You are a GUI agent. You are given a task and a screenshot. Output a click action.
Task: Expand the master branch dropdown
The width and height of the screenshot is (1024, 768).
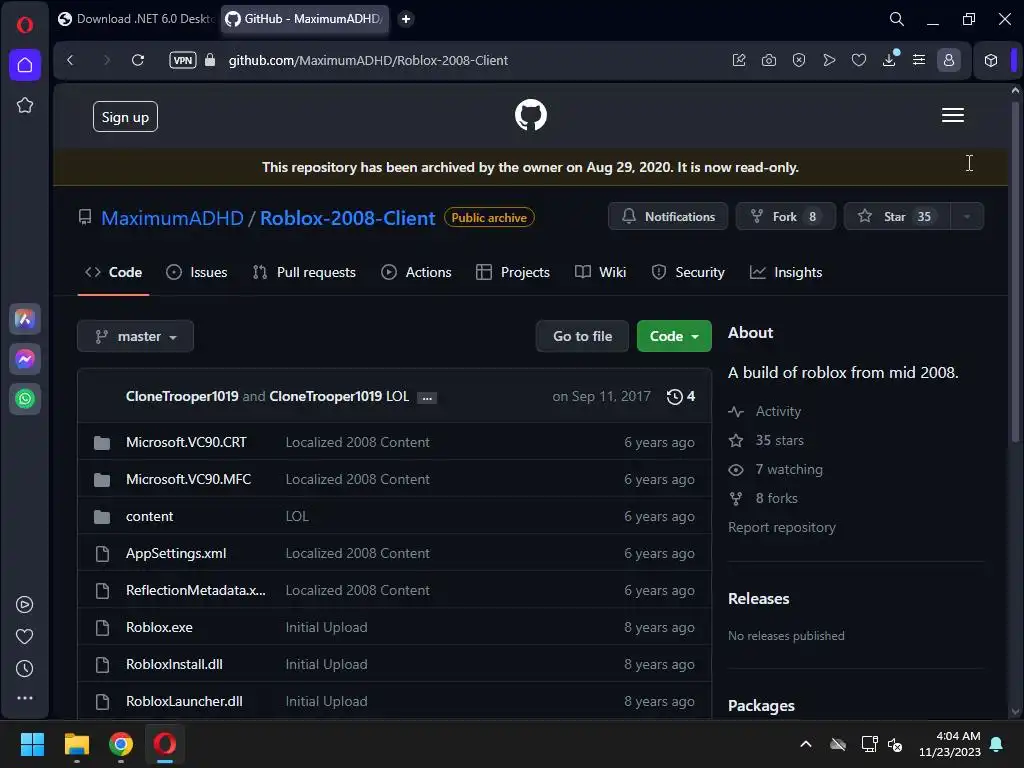[135, 336]
